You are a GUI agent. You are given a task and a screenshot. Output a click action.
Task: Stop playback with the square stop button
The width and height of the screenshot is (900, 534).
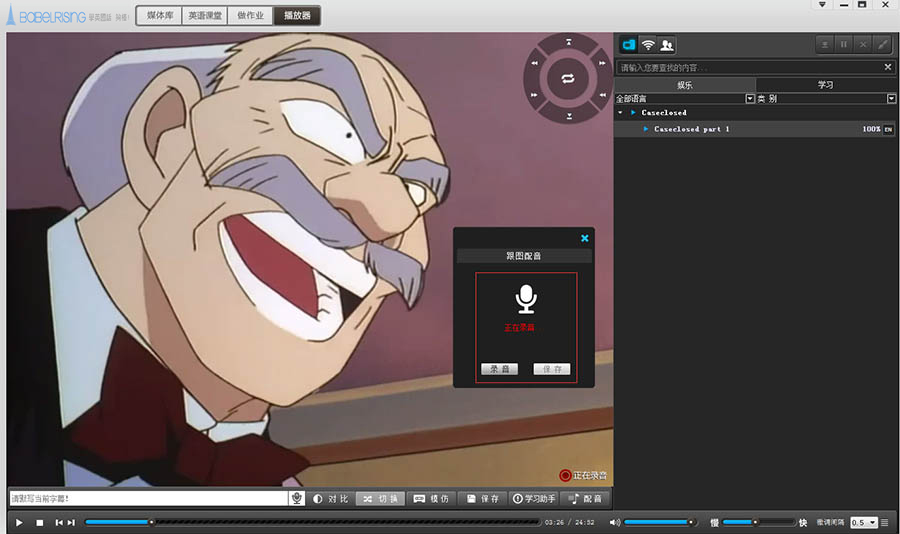40,523
